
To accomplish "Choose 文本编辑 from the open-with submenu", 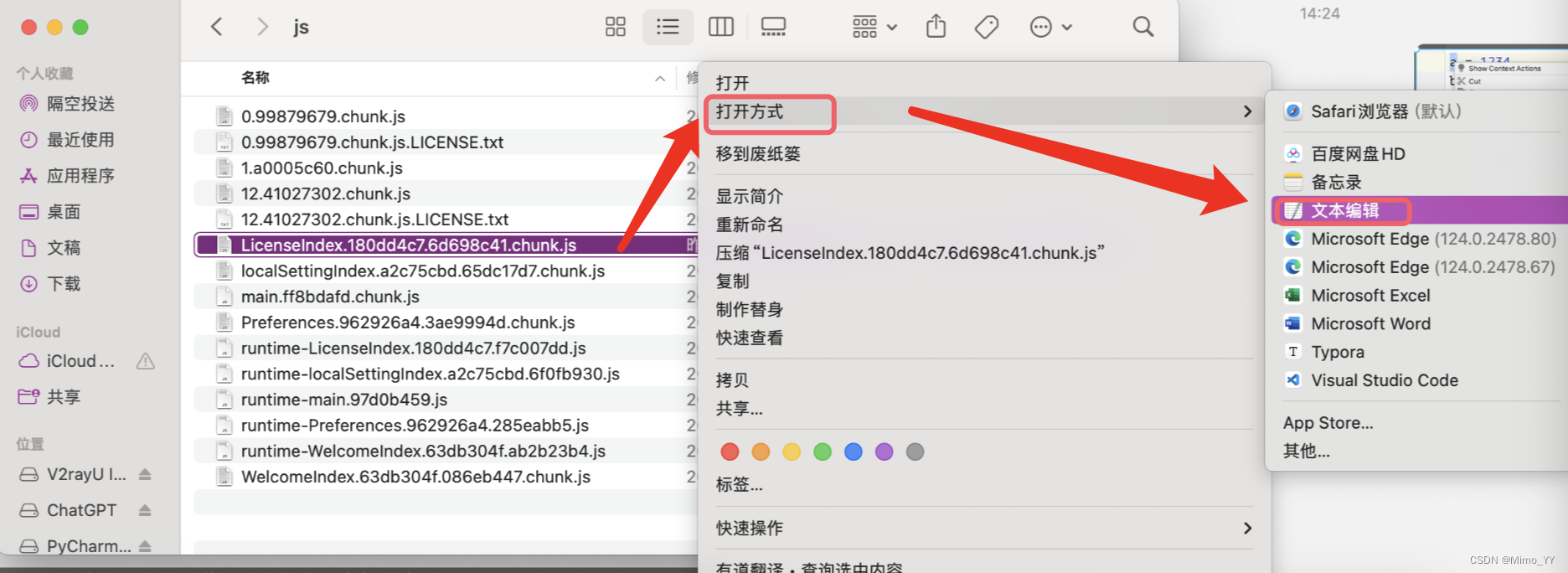I will 1344,210.
